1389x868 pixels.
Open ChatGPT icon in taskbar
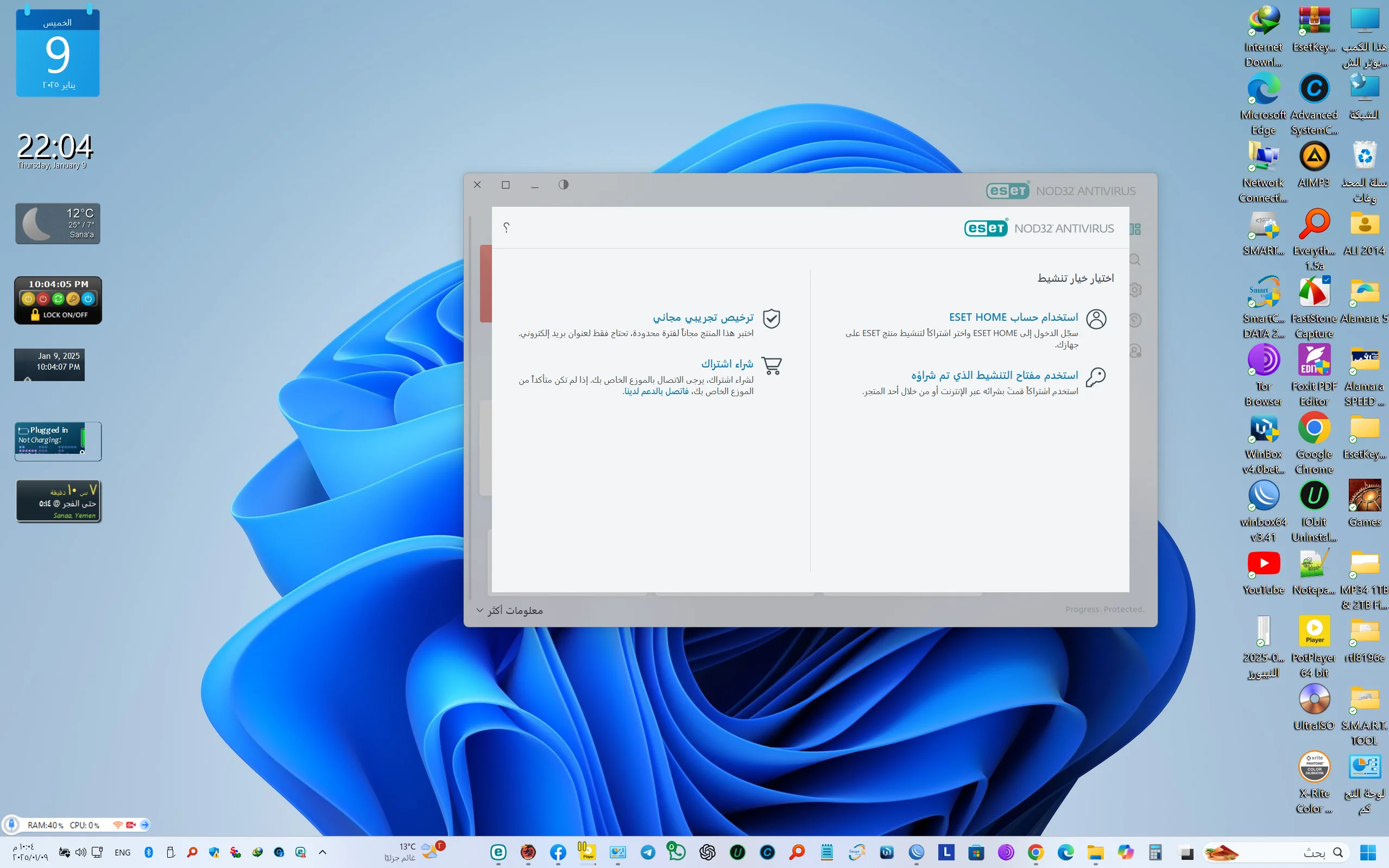pos(708,852)
